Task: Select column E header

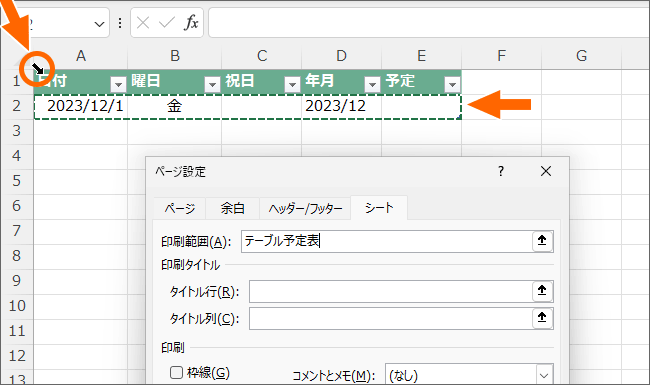Action: [x=421, y=56]
